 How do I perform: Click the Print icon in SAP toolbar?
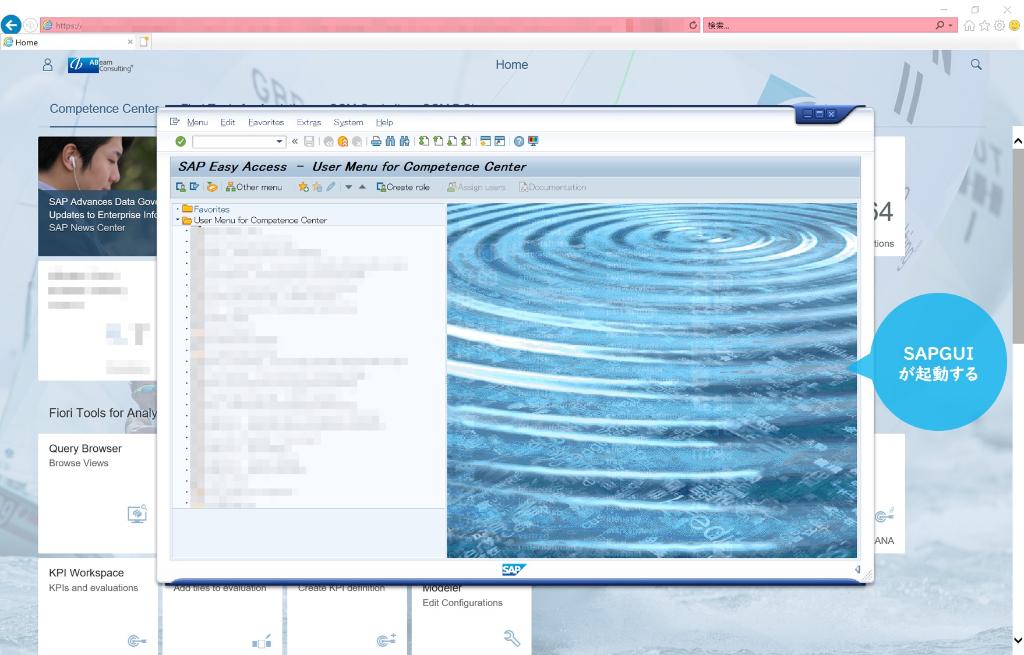pos(376,141)
